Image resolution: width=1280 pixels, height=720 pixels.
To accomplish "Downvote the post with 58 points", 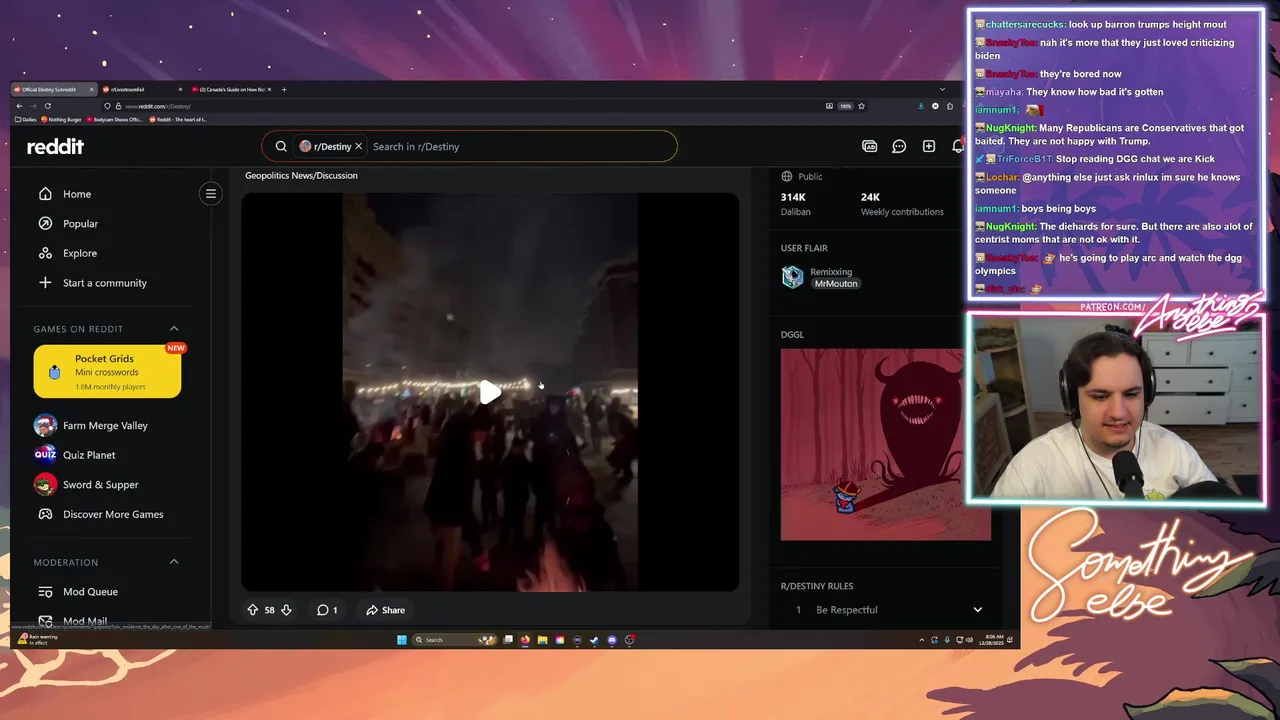I will pos(286,610).
